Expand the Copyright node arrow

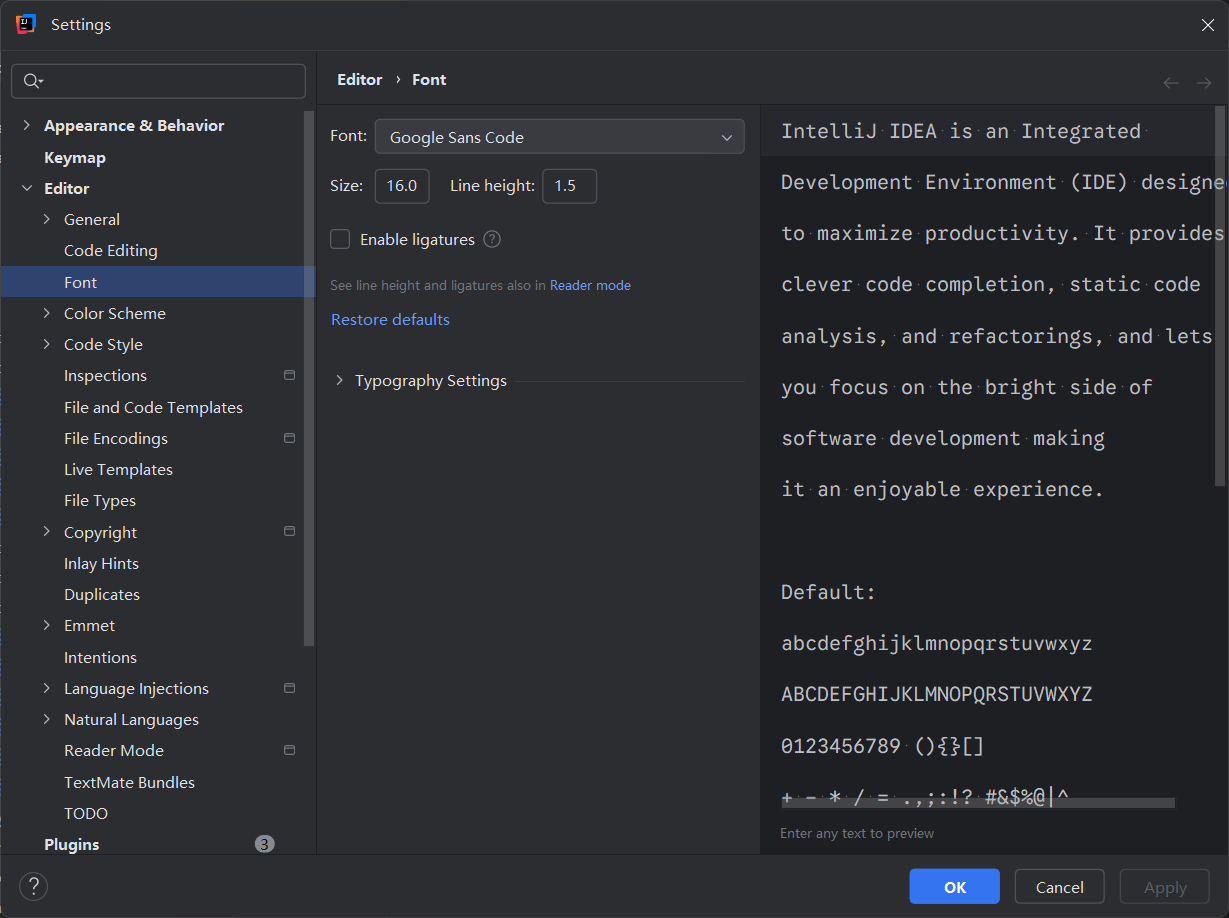46,531
